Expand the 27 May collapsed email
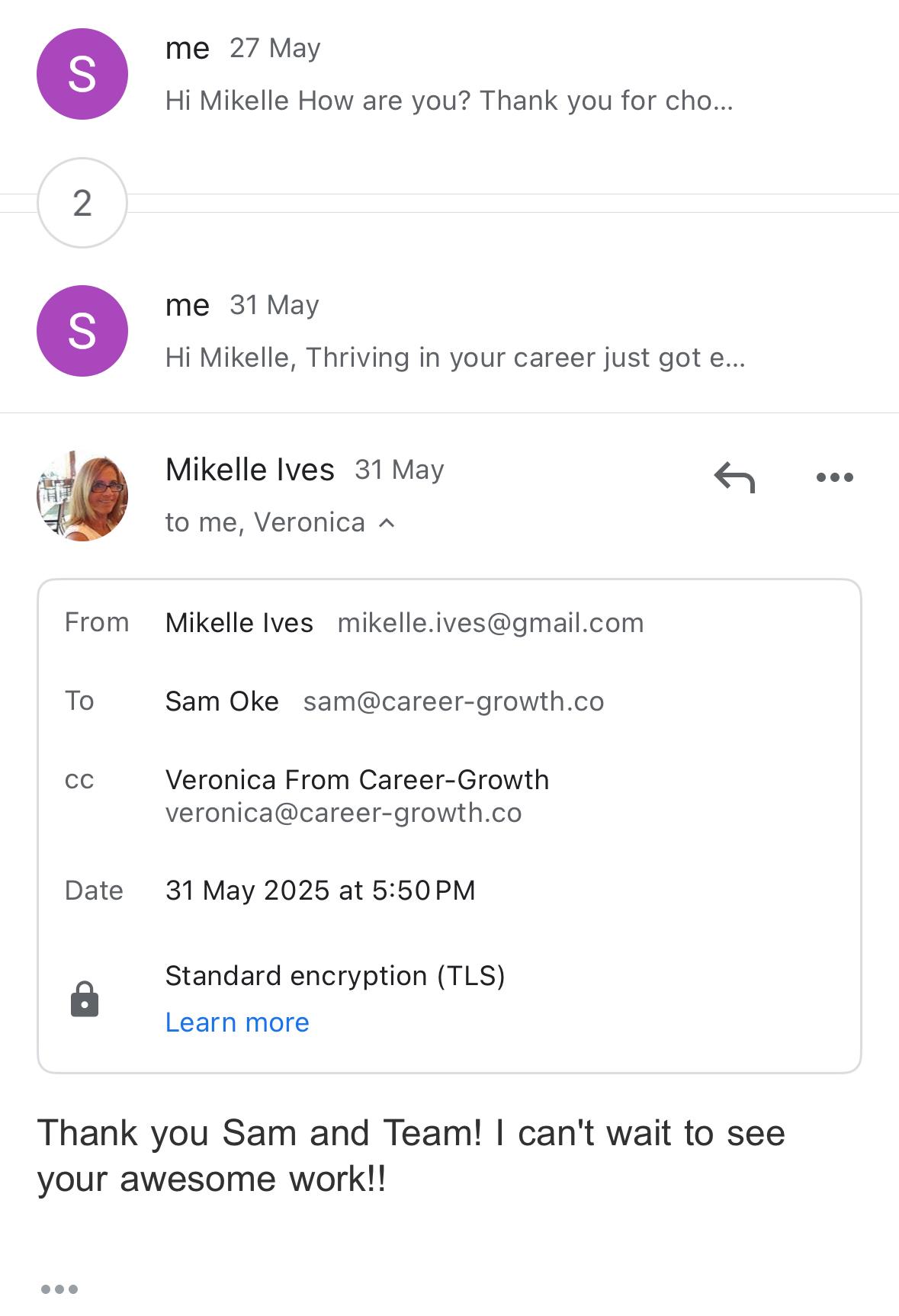Screen dimensions: 899x1316 coord(449,100)
